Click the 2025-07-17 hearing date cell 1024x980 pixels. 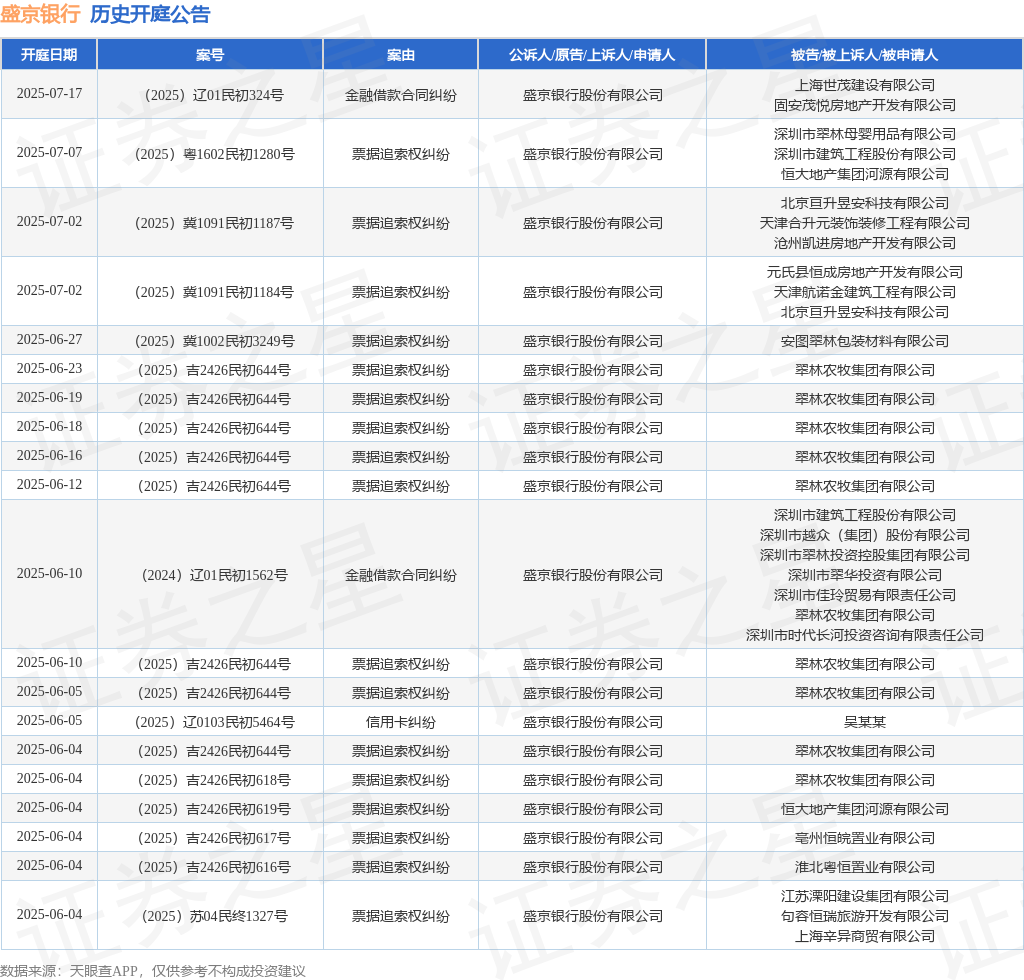pos(49,94)
